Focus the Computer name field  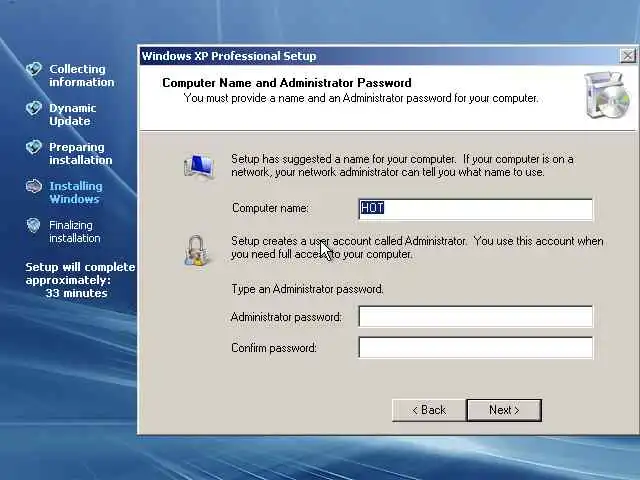476,209
